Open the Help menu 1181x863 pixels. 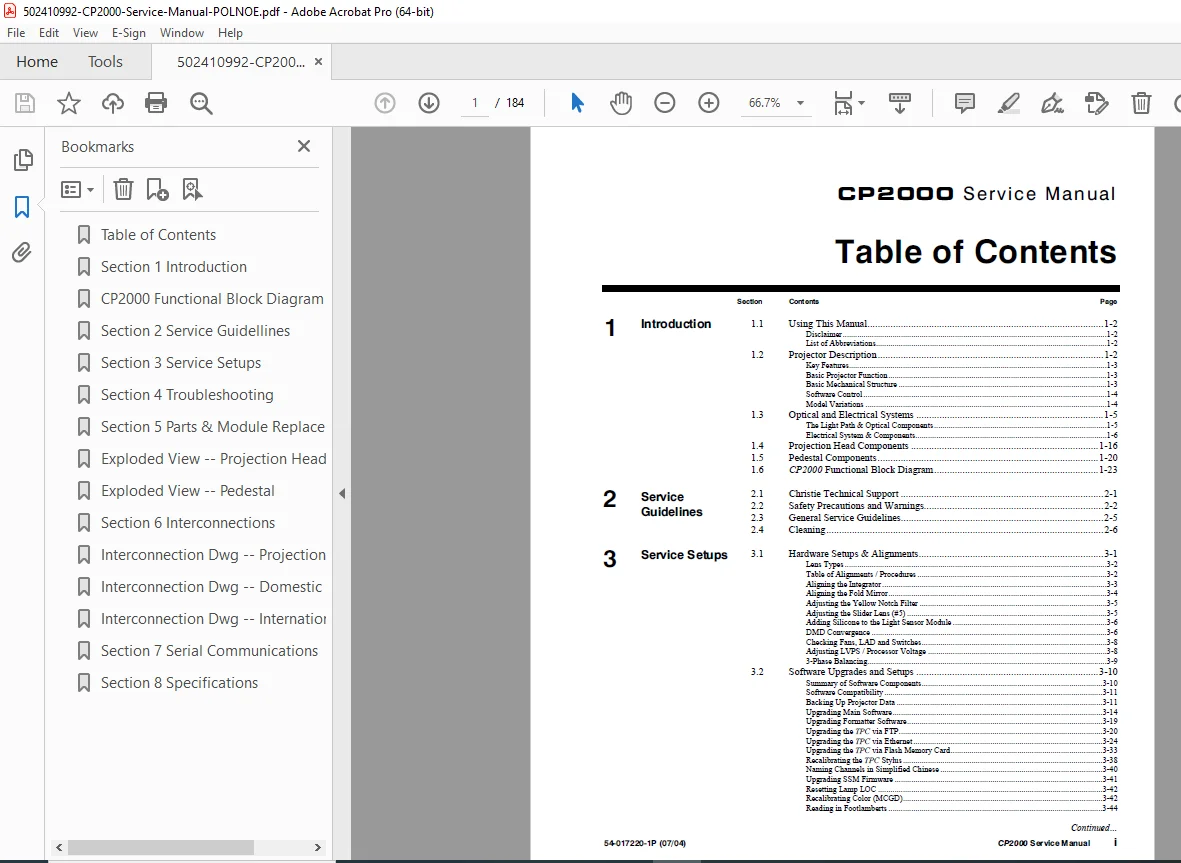(x=230, y=33)
